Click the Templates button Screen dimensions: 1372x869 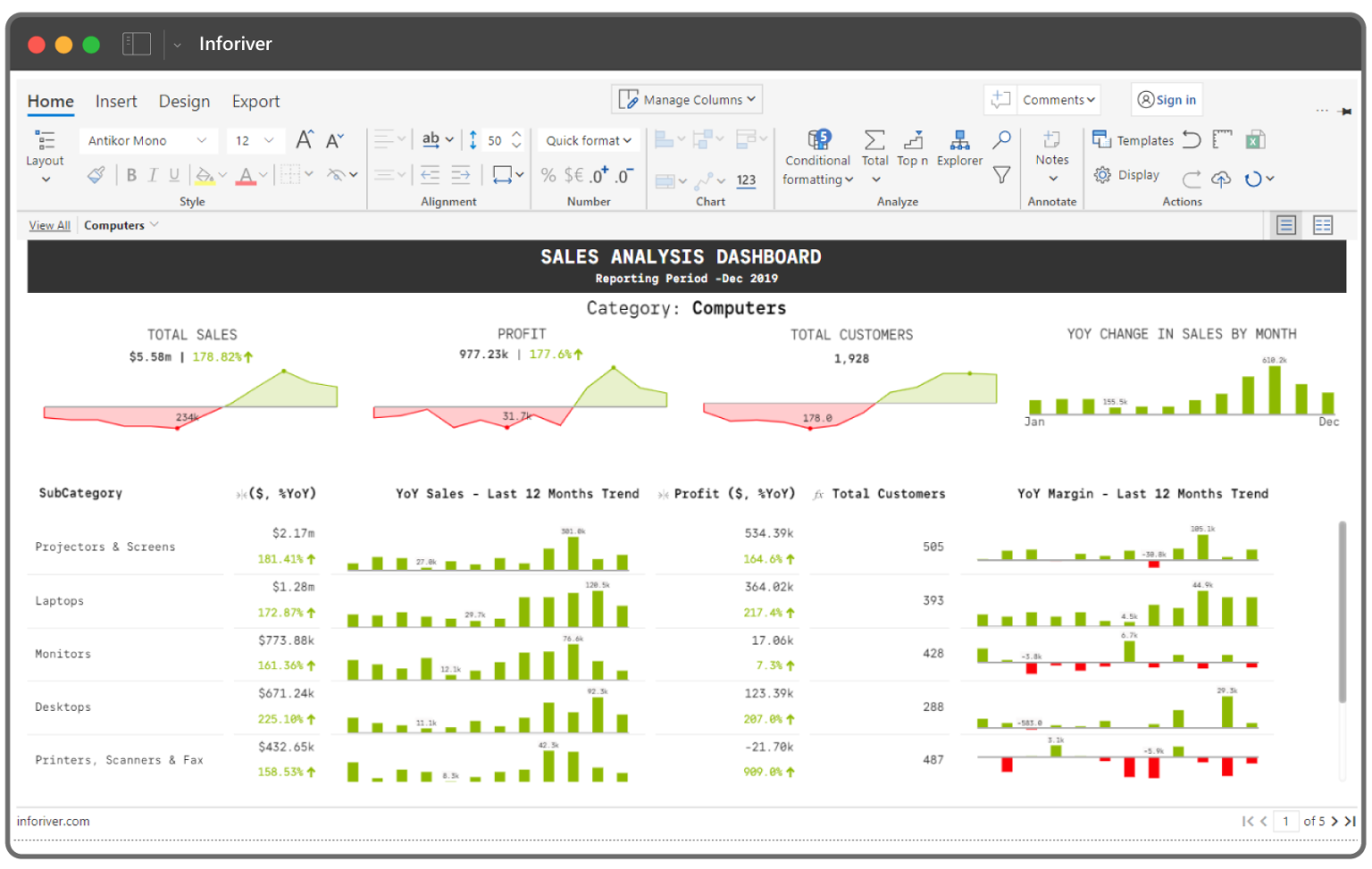click(x=1133, y=140)
